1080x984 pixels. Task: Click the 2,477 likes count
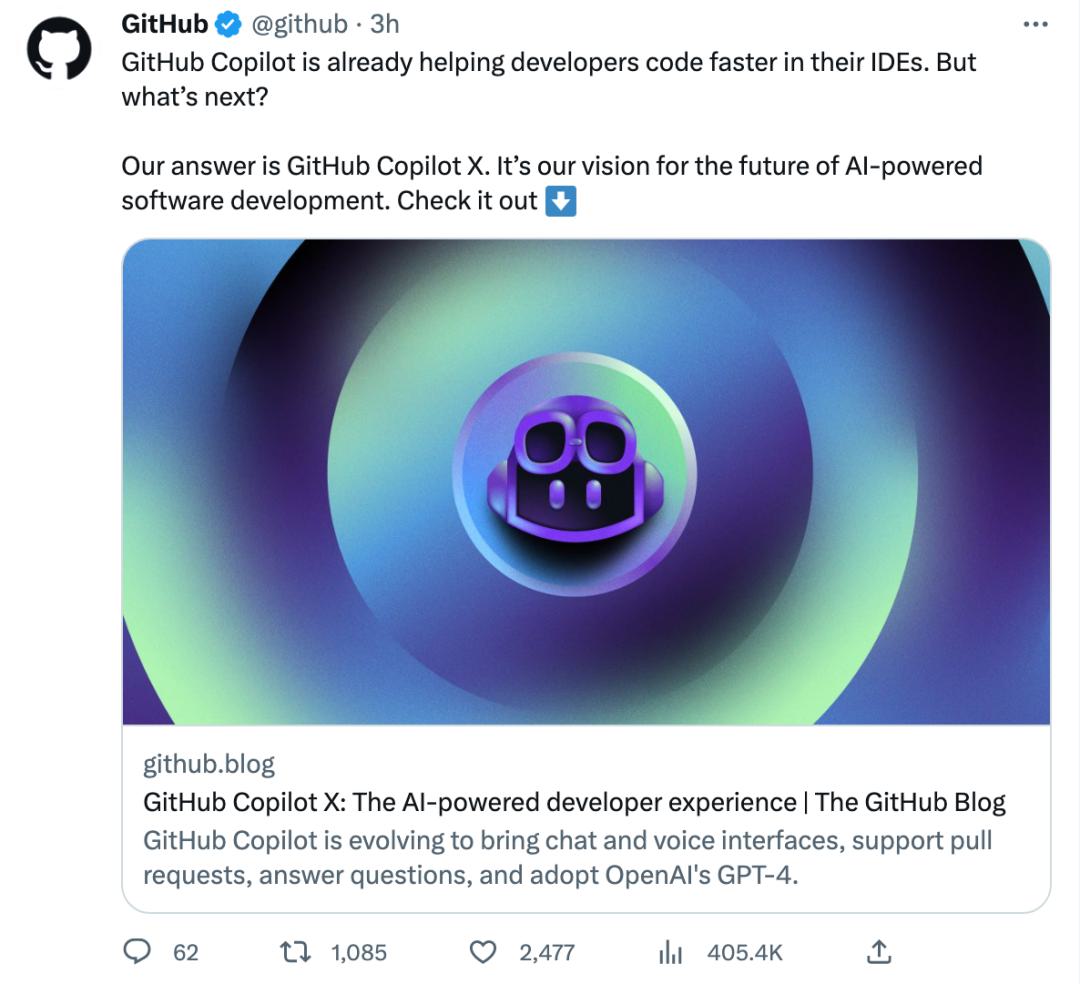tap(547, 952)
